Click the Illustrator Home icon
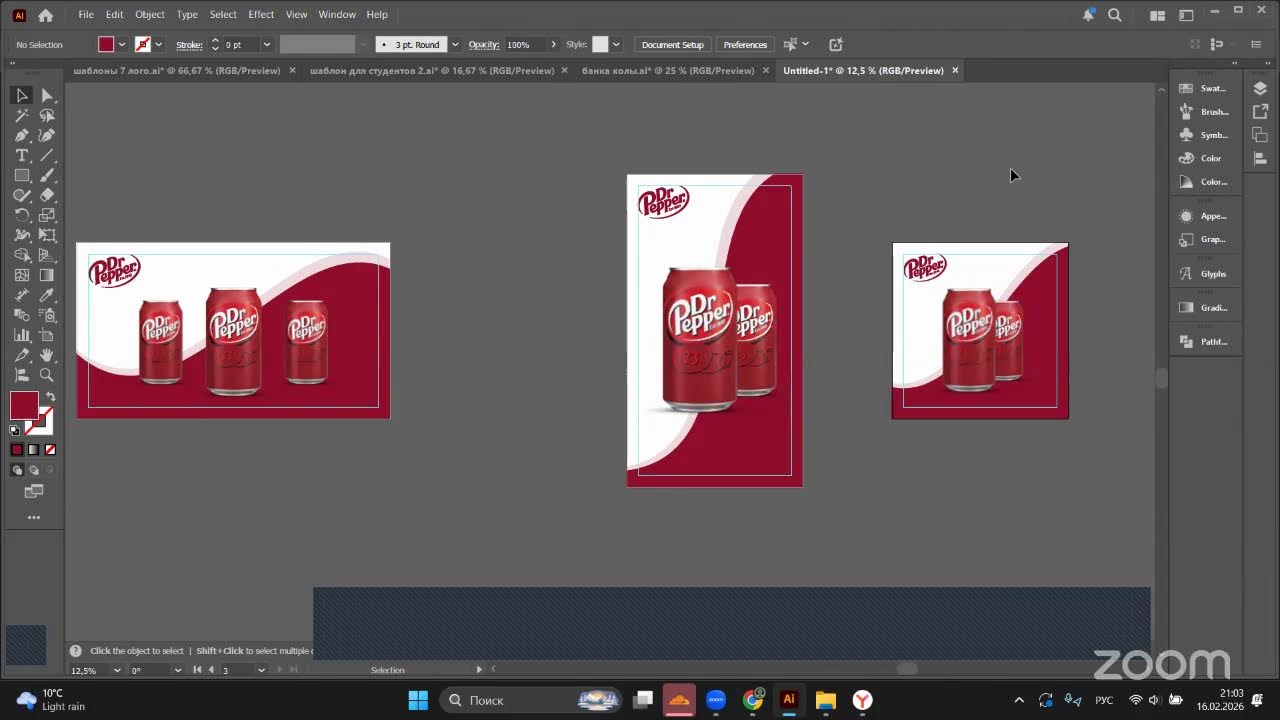Screen dimensions: 1280x720 click(45, 15)
